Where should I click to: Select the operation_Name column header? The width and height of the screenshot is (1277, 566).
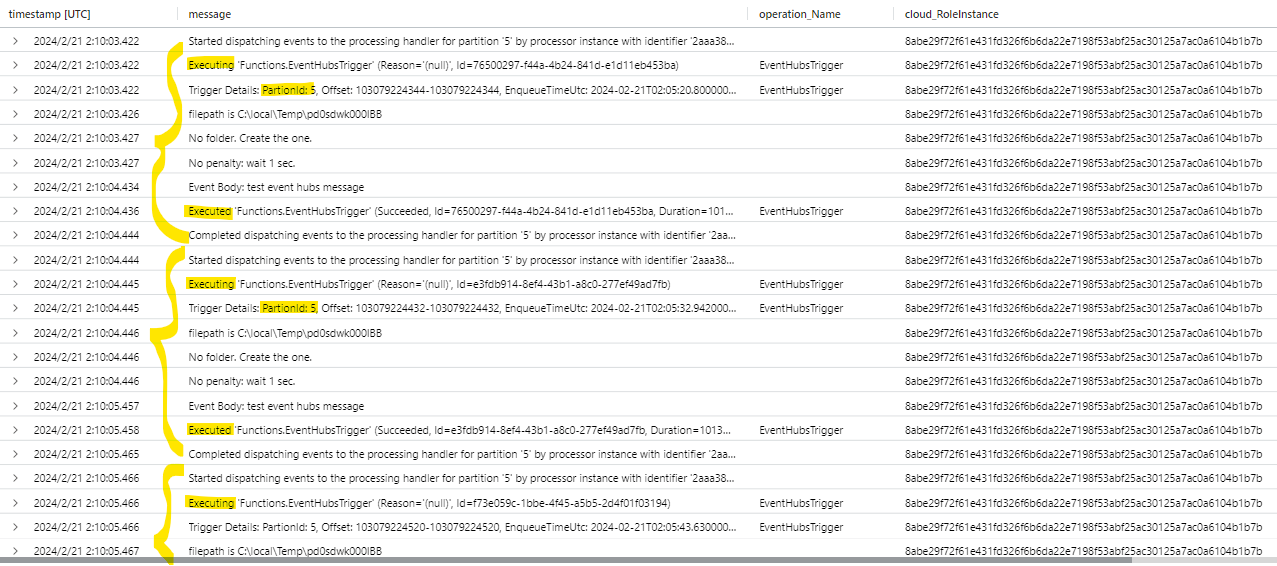coord(799,14)
